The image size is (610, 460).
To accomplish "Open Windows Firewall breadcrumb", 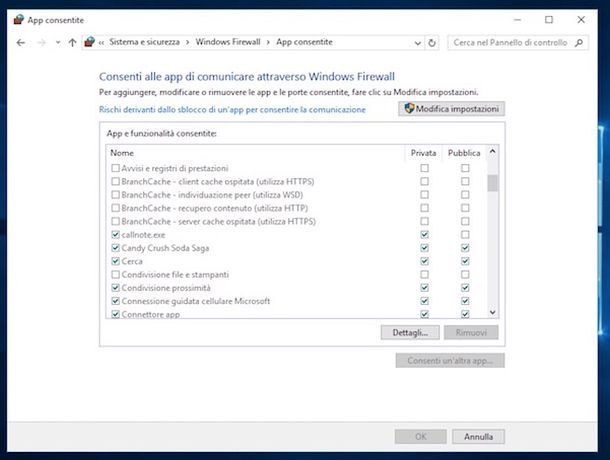I will click(x=228, y=42).
